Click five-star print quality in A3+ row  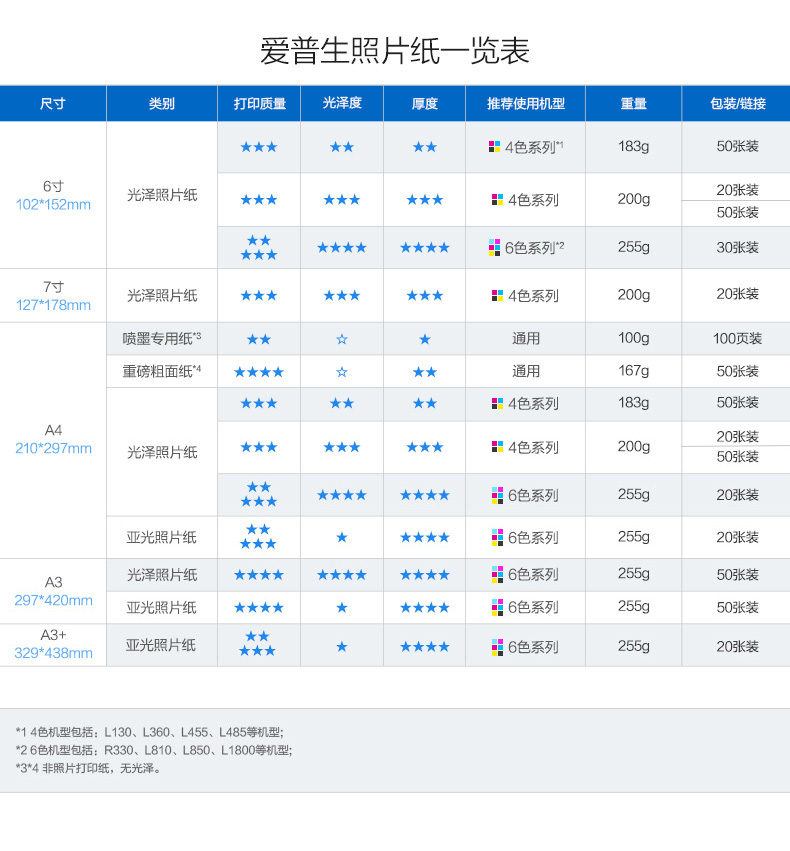coord(258,643)
